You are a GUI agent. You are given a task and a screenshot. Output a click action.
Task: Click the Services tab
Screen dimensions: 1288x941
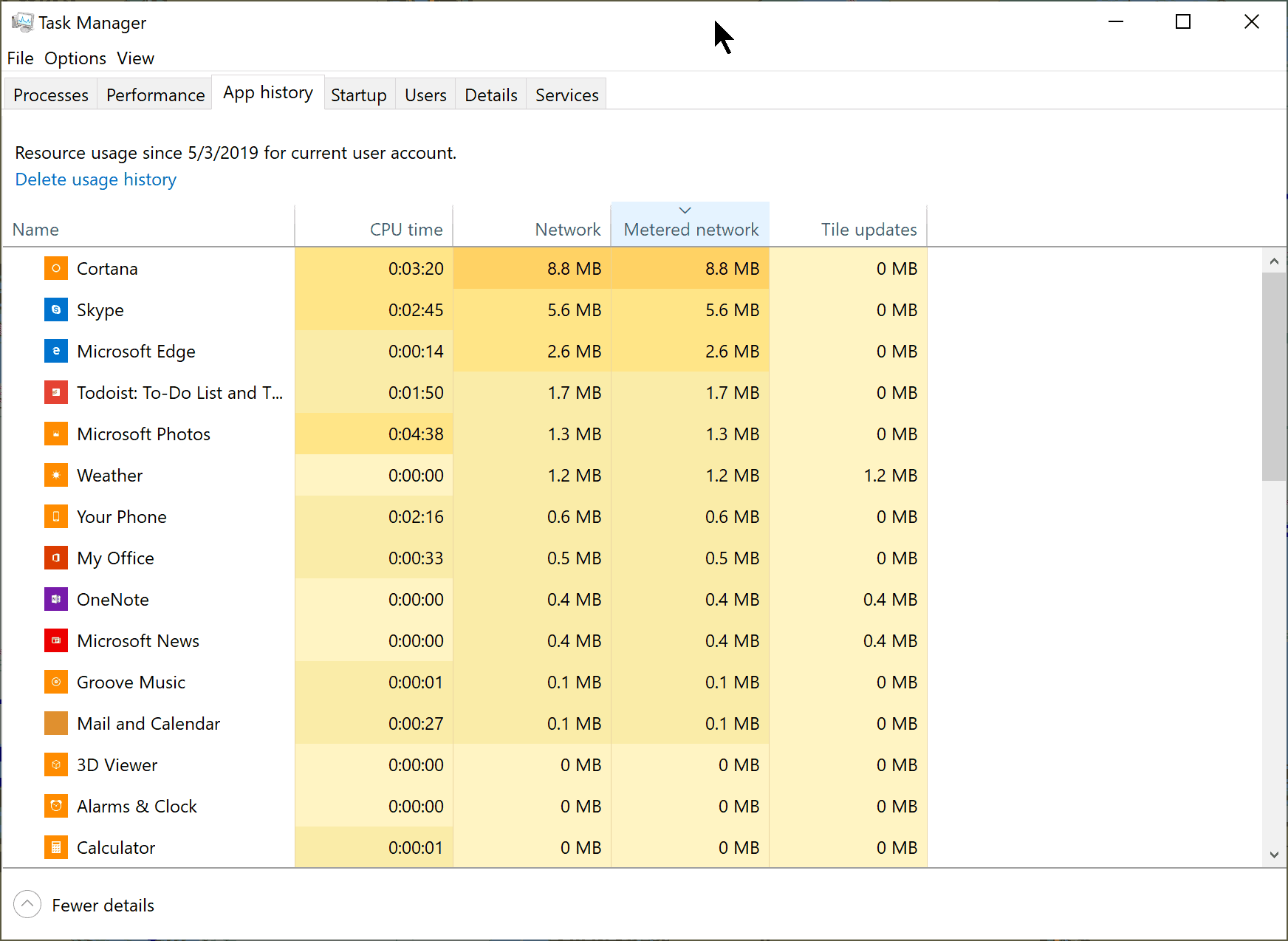(x=566, y=95)
